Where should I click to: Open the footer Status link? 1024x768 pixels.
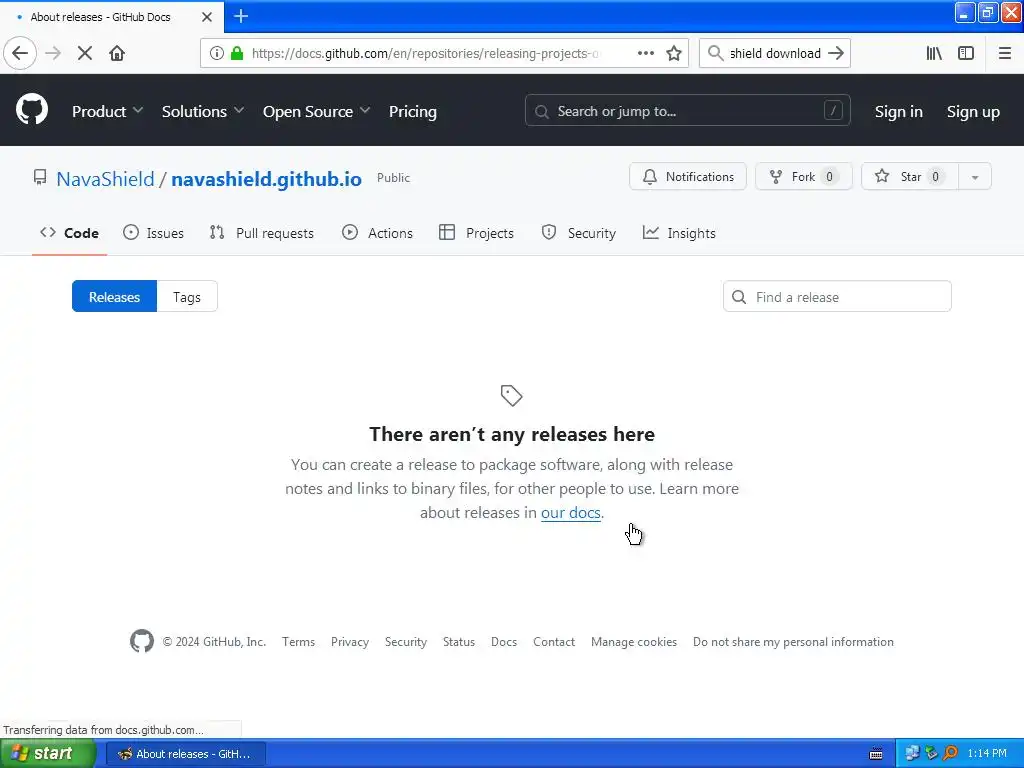pos(458,642)
